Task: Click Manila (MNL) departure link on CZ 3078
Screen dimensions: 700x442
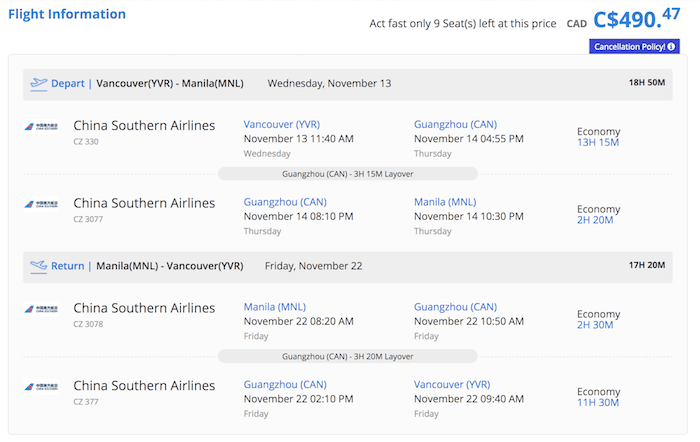Action: click(x=275, y=307)
